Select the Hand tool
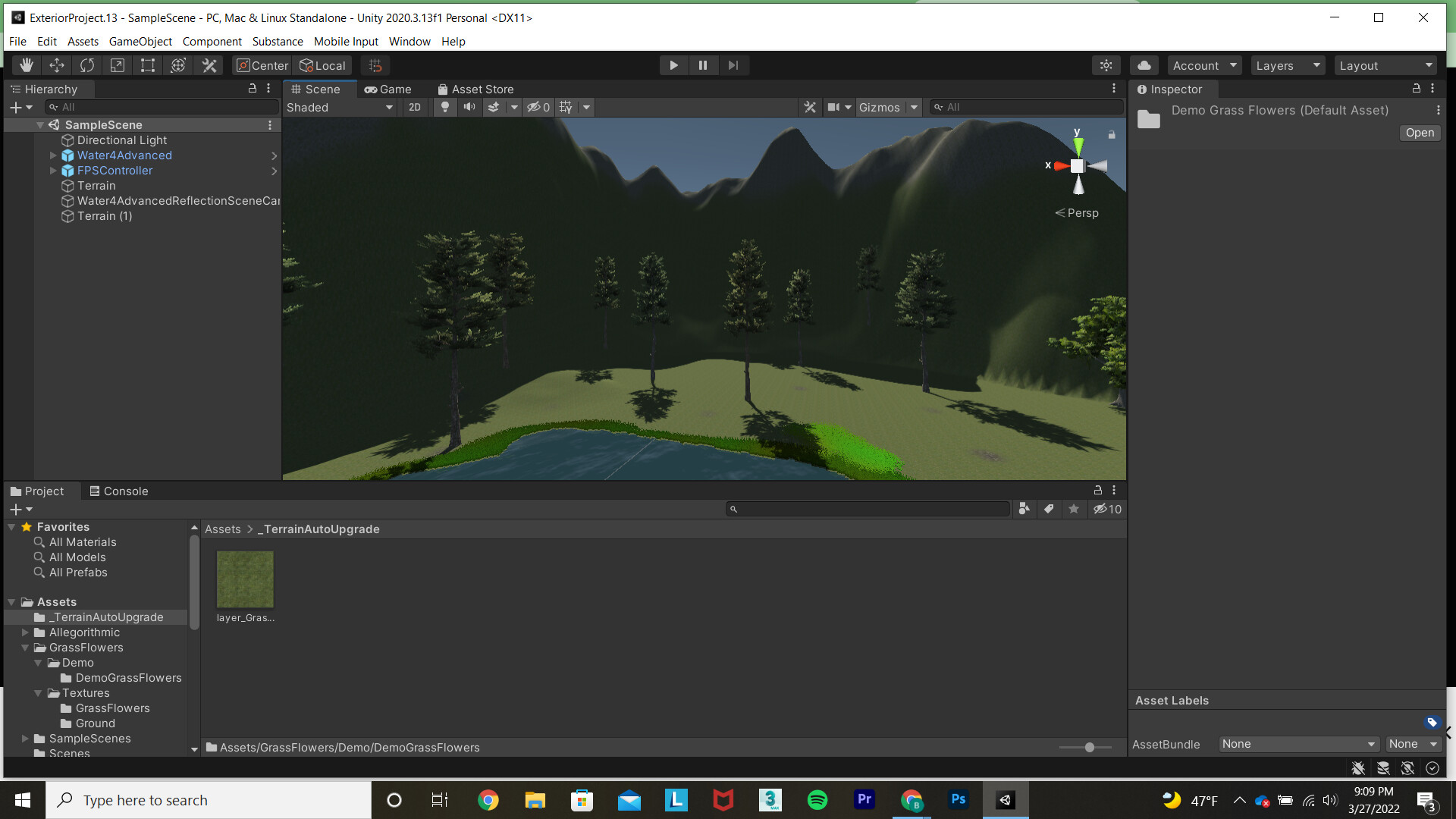Viewport: 1456px width, 819px height. (26, 65)
